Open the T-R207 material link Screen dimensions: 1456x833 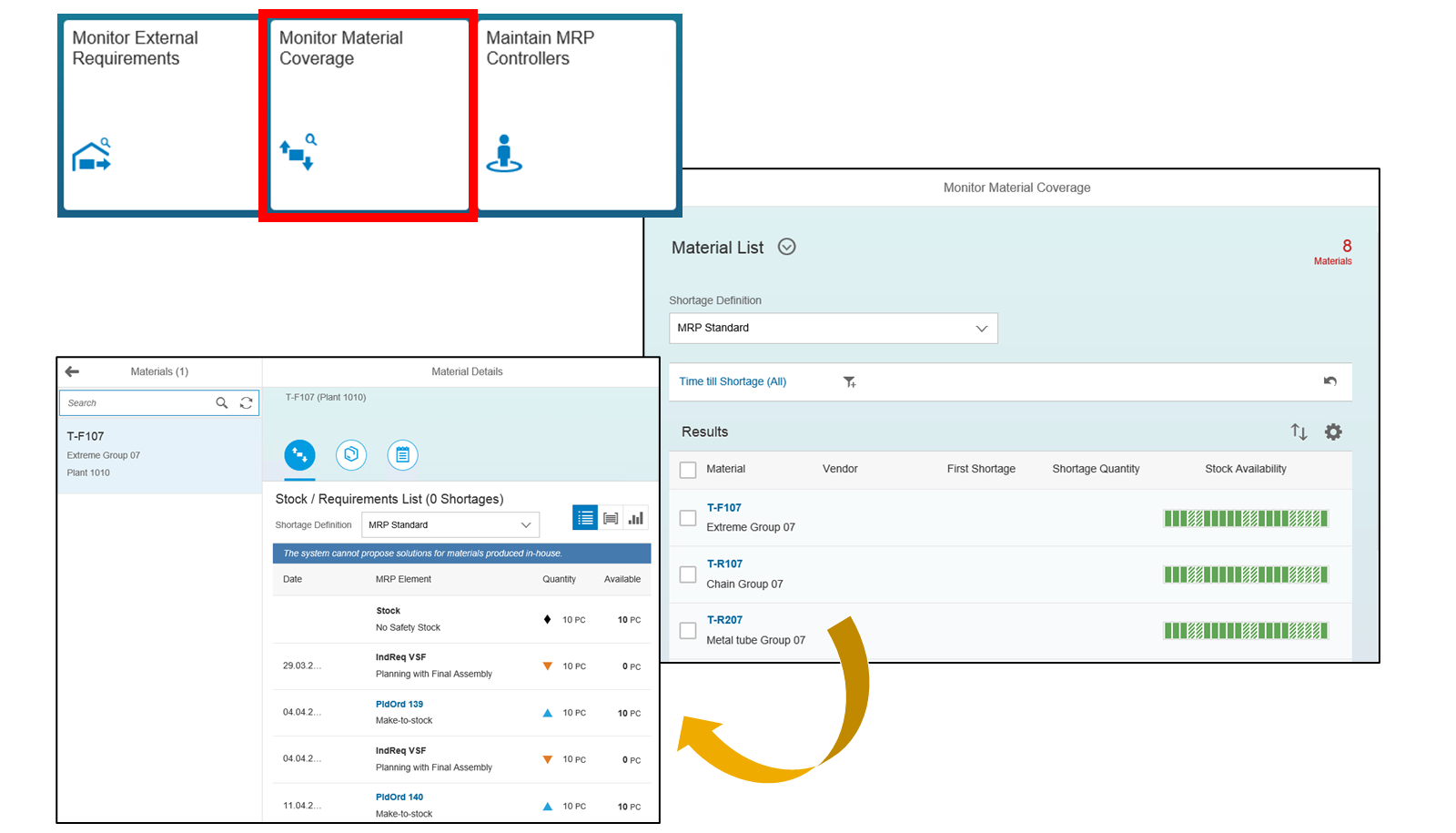pos(724,620)
